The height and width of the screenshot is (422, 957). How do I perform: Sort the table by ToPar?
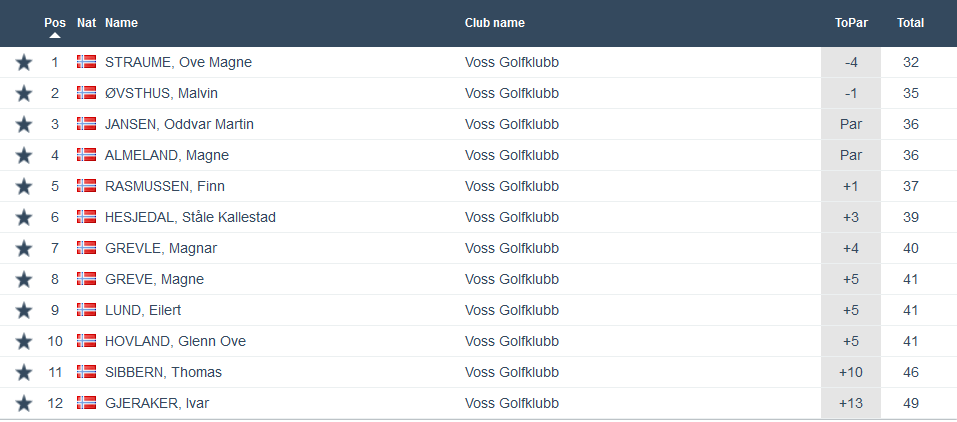pos(850,23)
